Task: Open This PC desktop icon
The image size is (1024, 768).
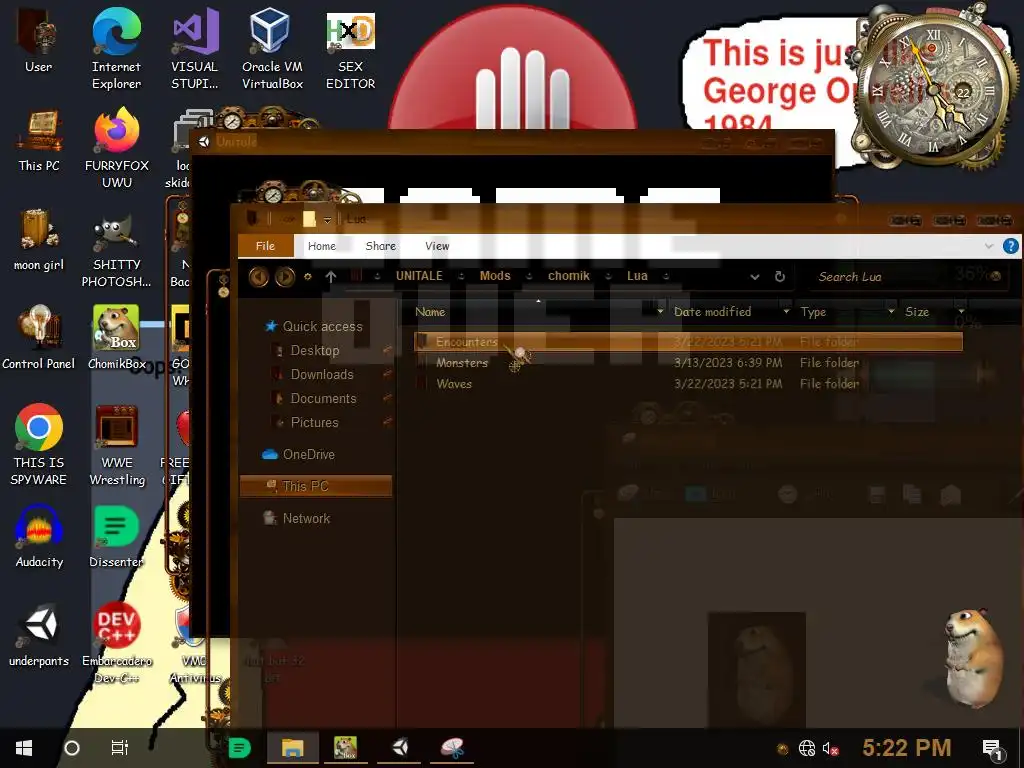Action: (x=39, y=140)
